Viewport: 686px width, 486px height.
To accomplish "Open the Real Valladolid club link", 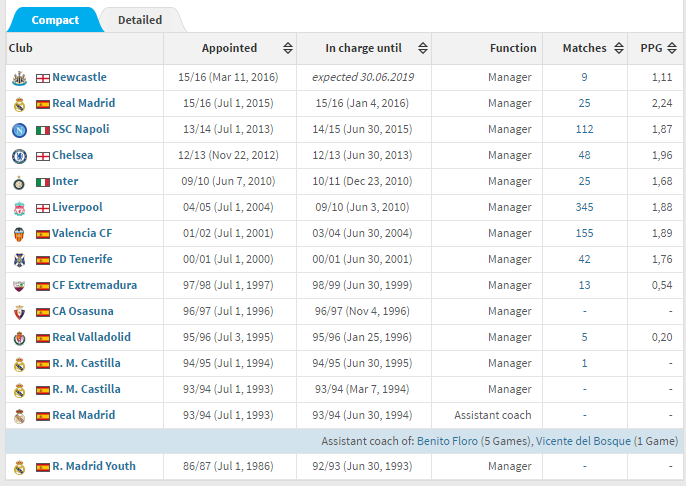I will tap(91, 337).
